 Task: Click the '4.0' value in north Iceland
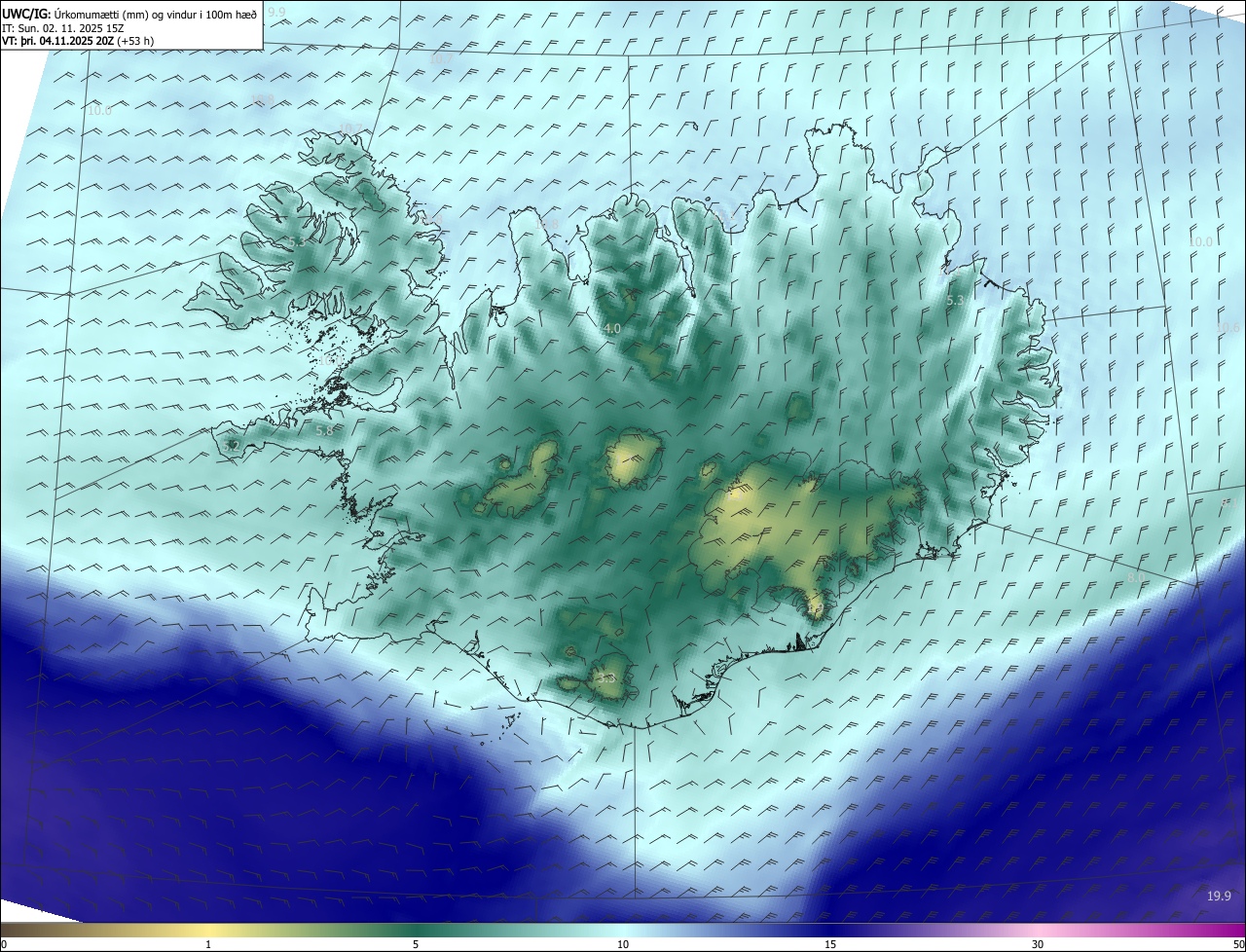click(x=611, y=329)
